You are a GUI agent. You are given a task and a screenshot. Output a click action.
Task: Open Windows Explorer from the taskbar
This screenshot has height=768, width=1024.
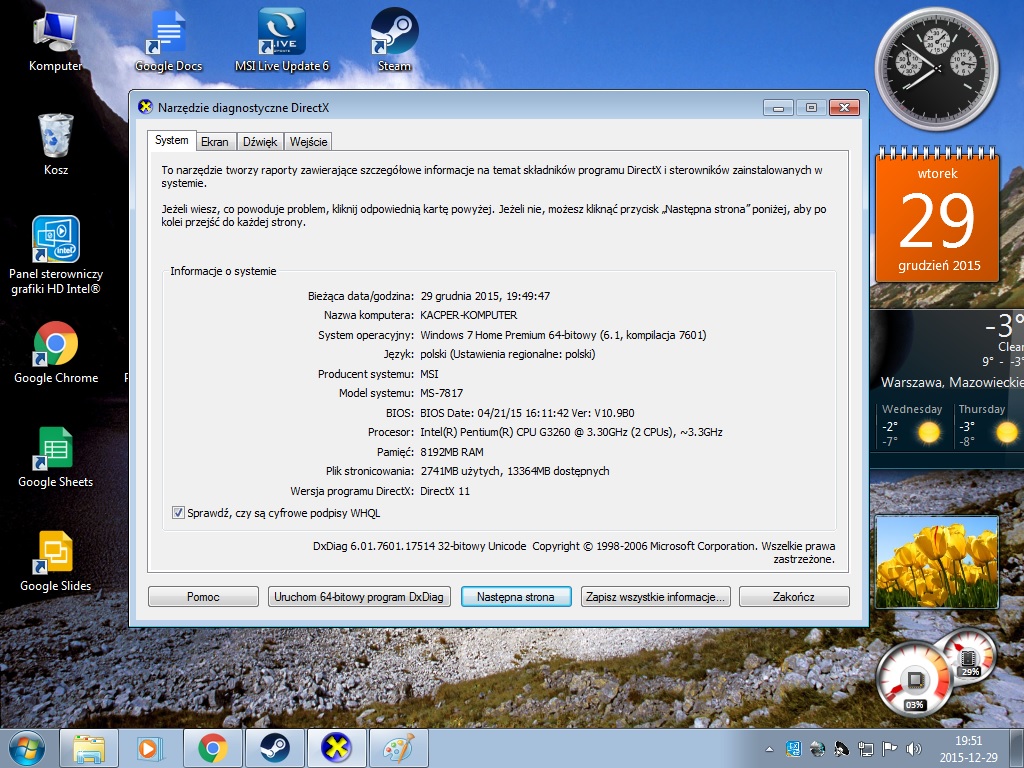(x=89, y=748)
